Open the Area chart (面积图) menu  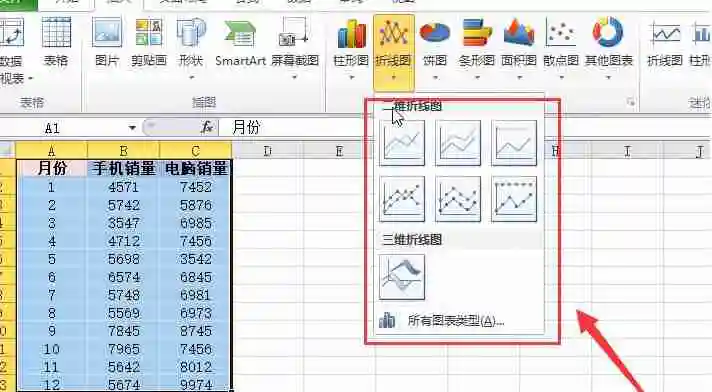[x=519, y=48]
